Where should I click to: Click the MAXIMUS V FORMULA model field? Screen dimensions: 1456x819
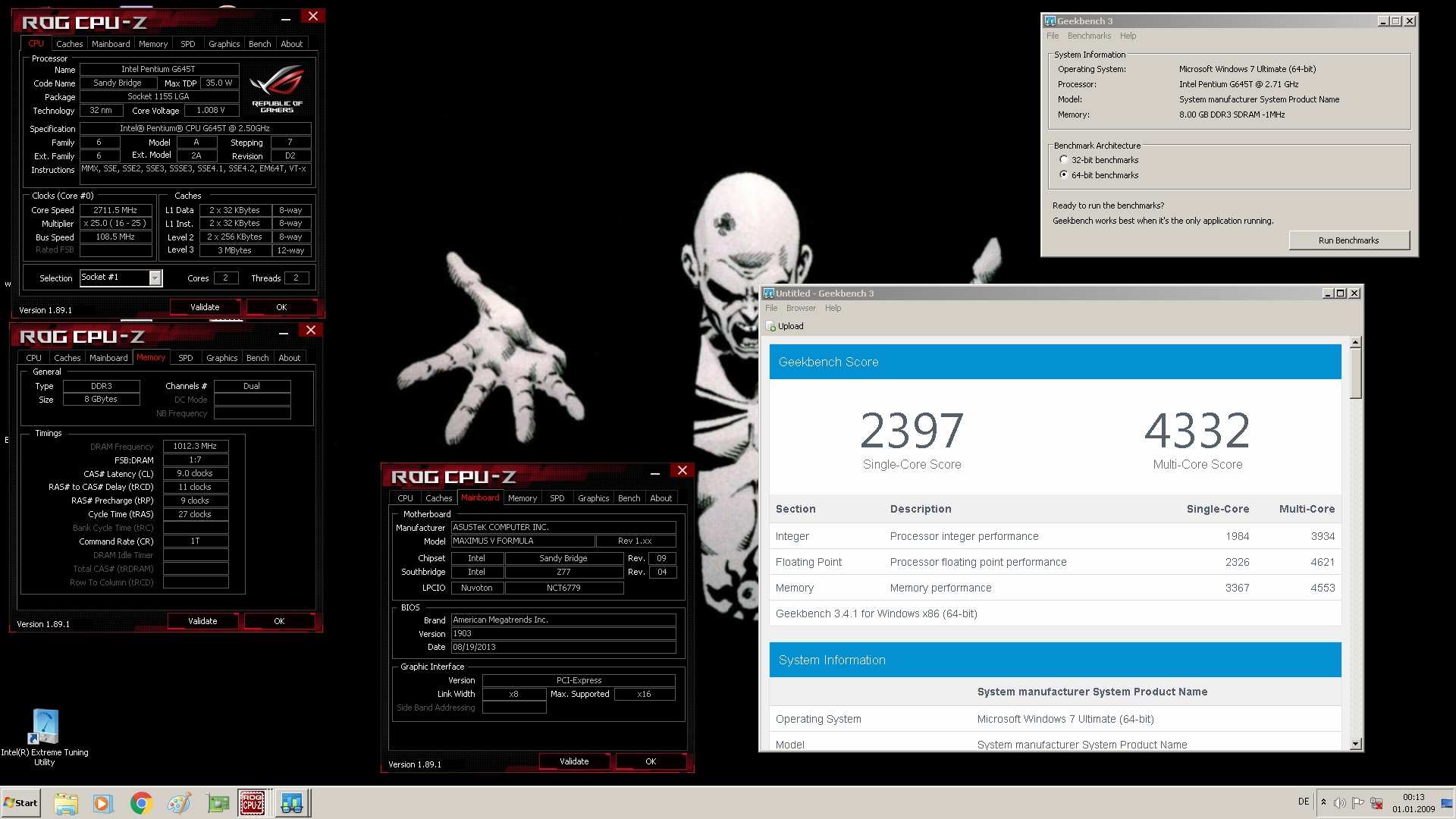click(x=522, y=541)
